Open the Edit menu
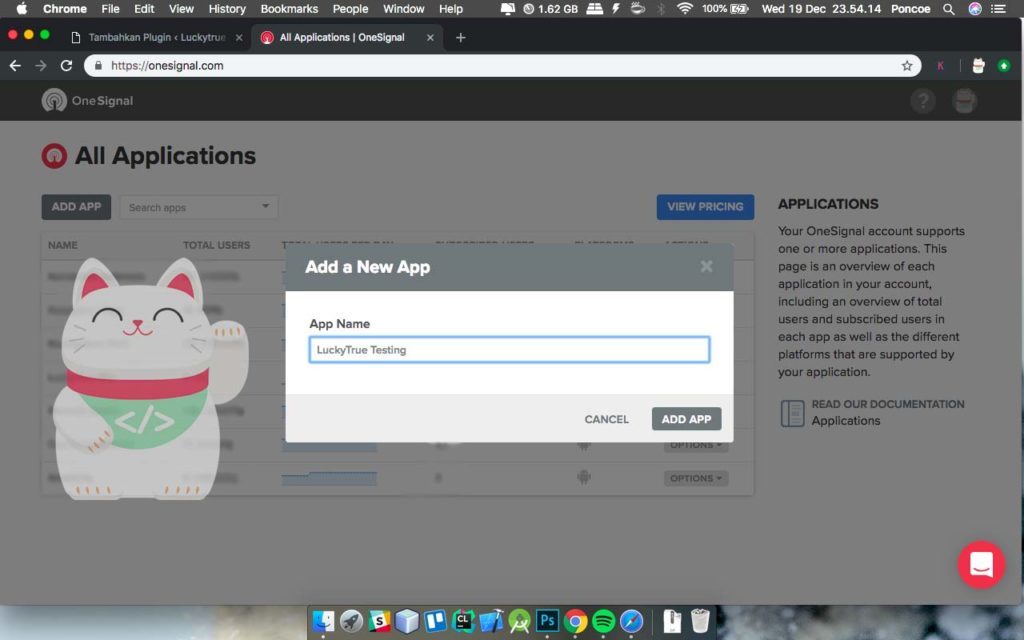The width and height of the screenshot is (1024, 640). point(144,8)
